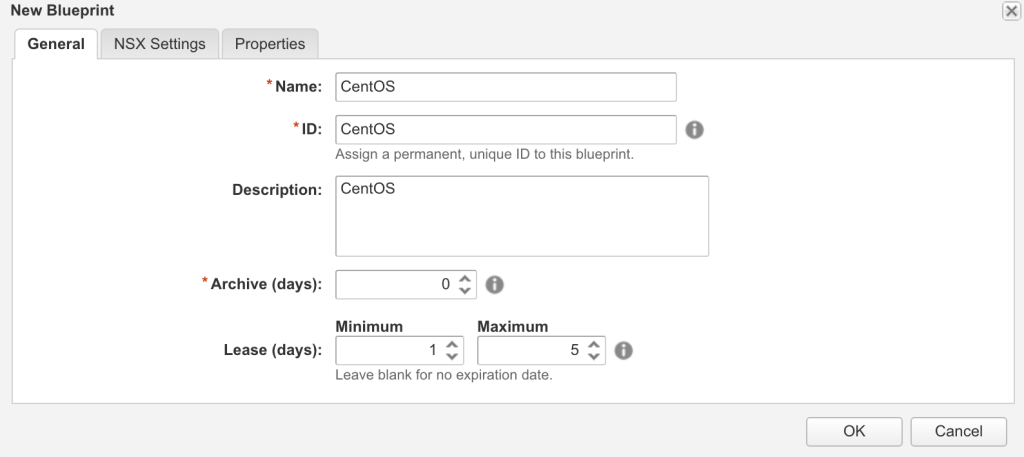This screenshot has width=1024, height=457.
Task: Decrease the Archive days value
Action: point(464,291)
